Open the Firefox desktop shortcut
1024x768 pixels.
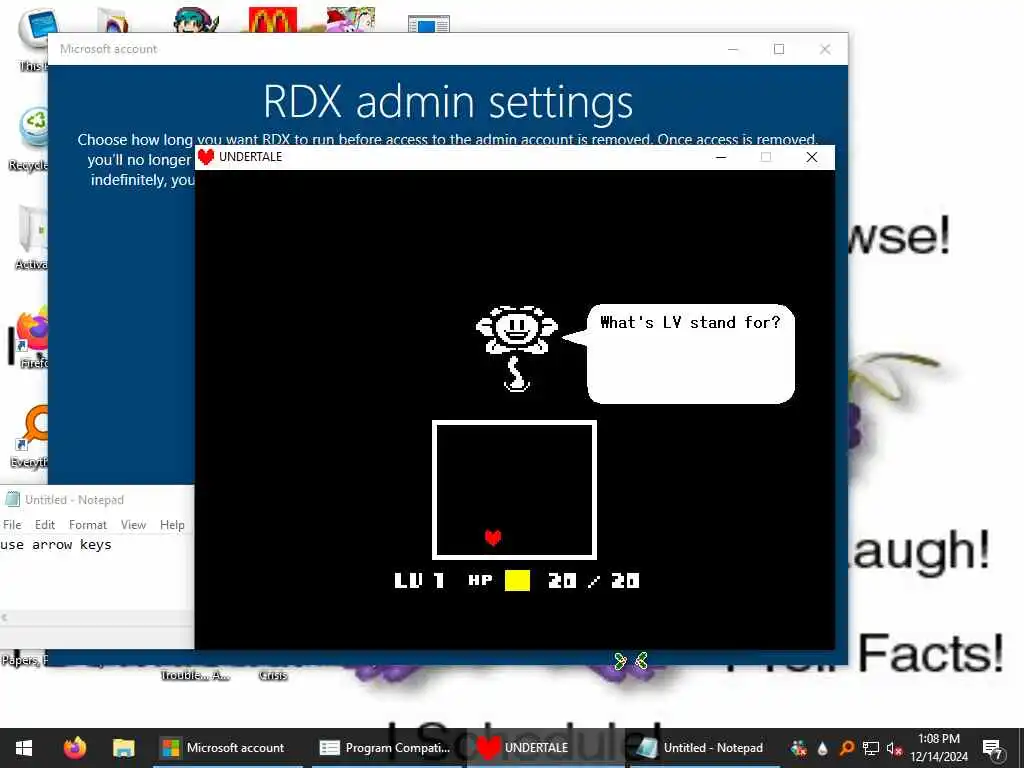[31, 337]
